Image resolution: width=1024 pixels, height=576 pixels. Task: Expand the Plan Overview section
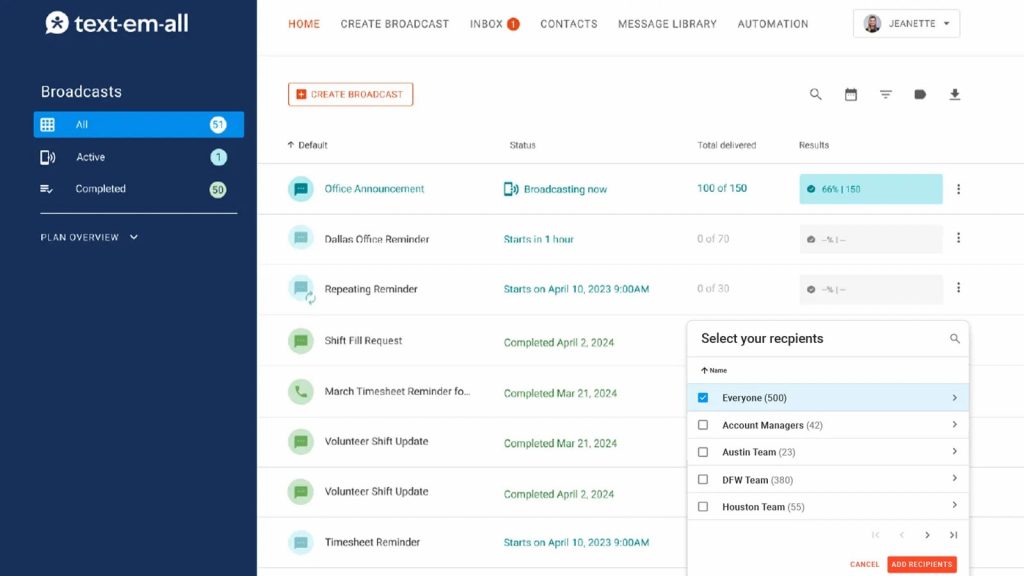[89, 238]
